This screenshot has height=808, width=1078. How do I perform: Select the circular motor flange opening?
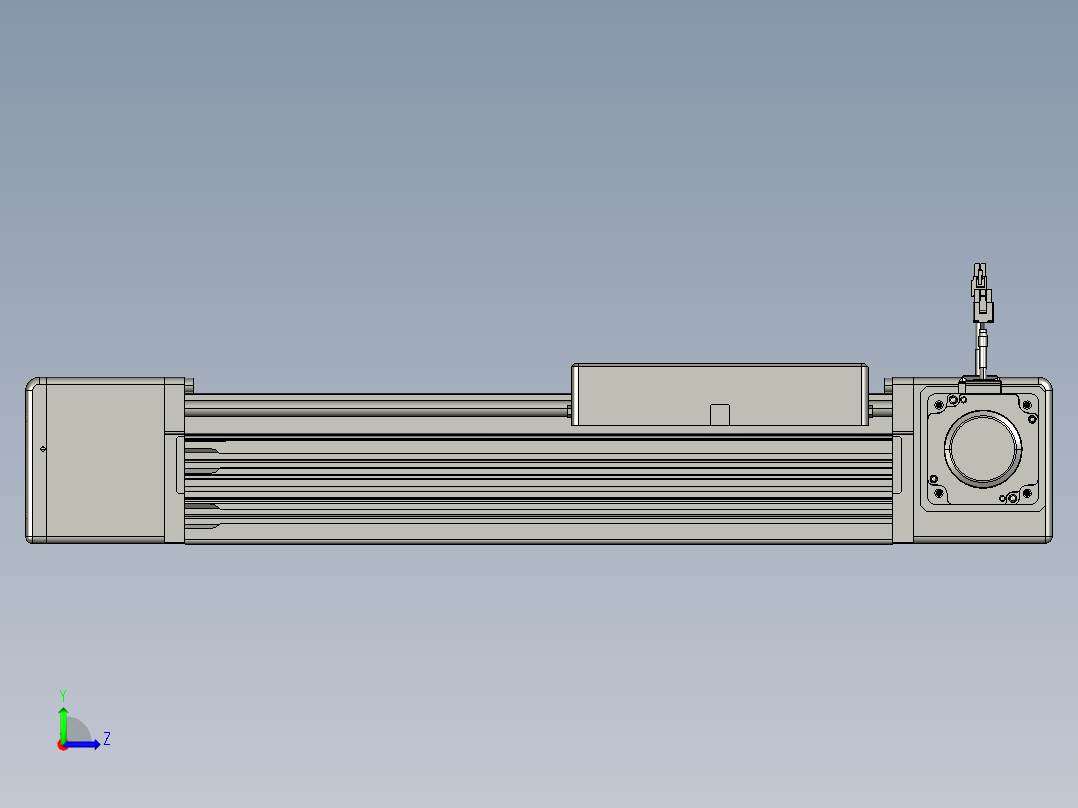click(983, 449)
